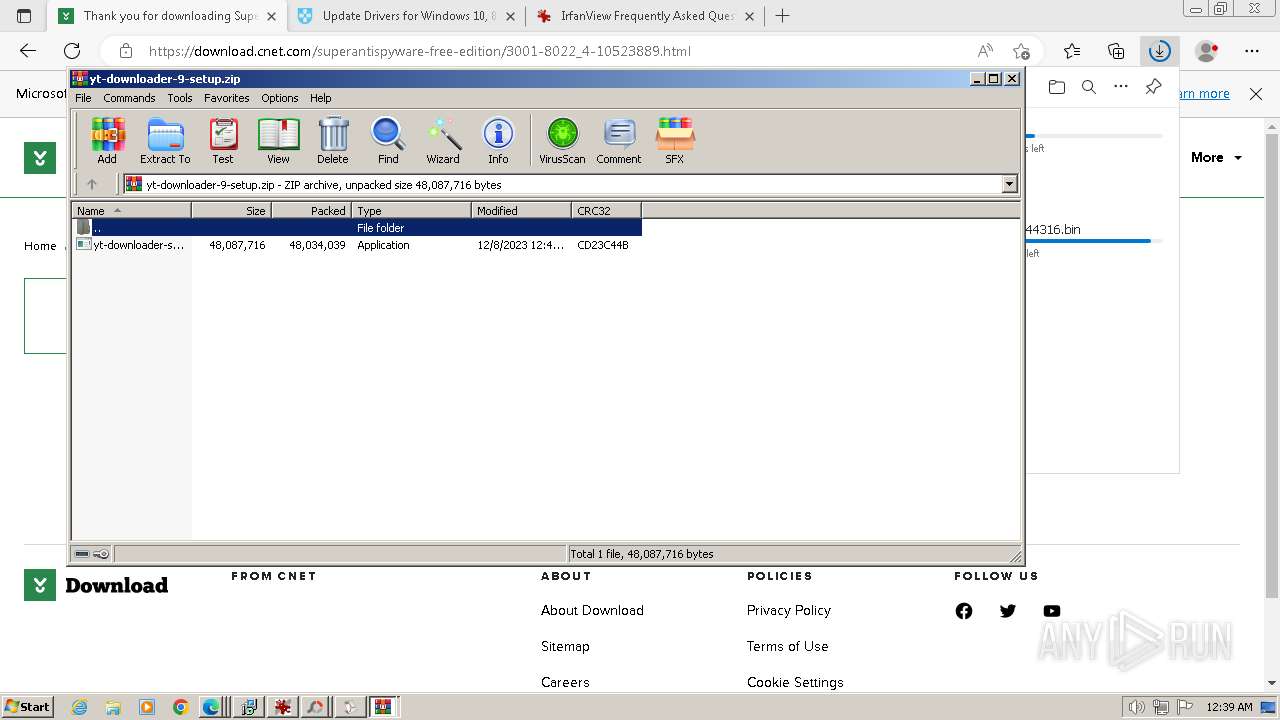Sort by the Size column header

pyautogui.click(x=231, y=210)
